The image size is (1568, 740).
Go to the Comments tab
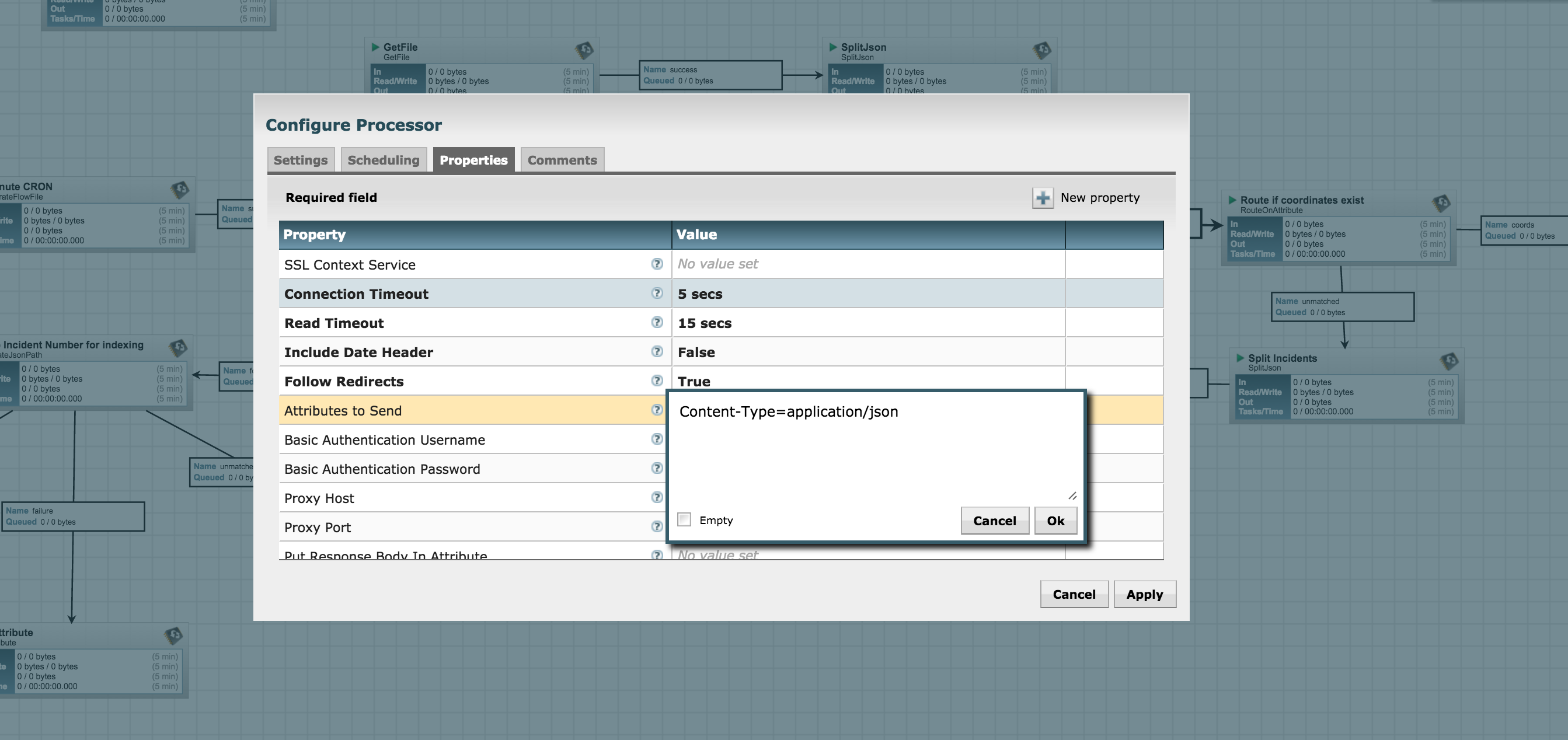click(562, 160)
